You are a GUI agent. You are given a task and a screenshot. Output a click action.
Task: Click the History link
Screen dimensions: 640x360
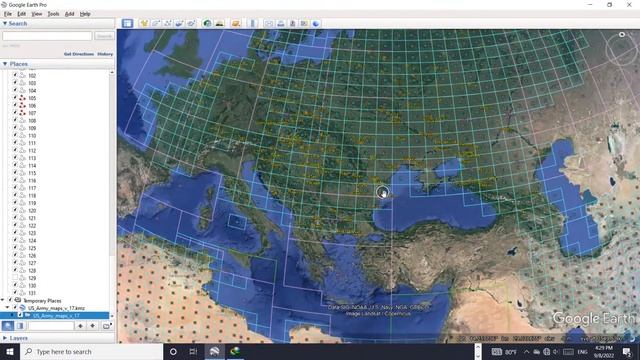(x=105, y=54)
